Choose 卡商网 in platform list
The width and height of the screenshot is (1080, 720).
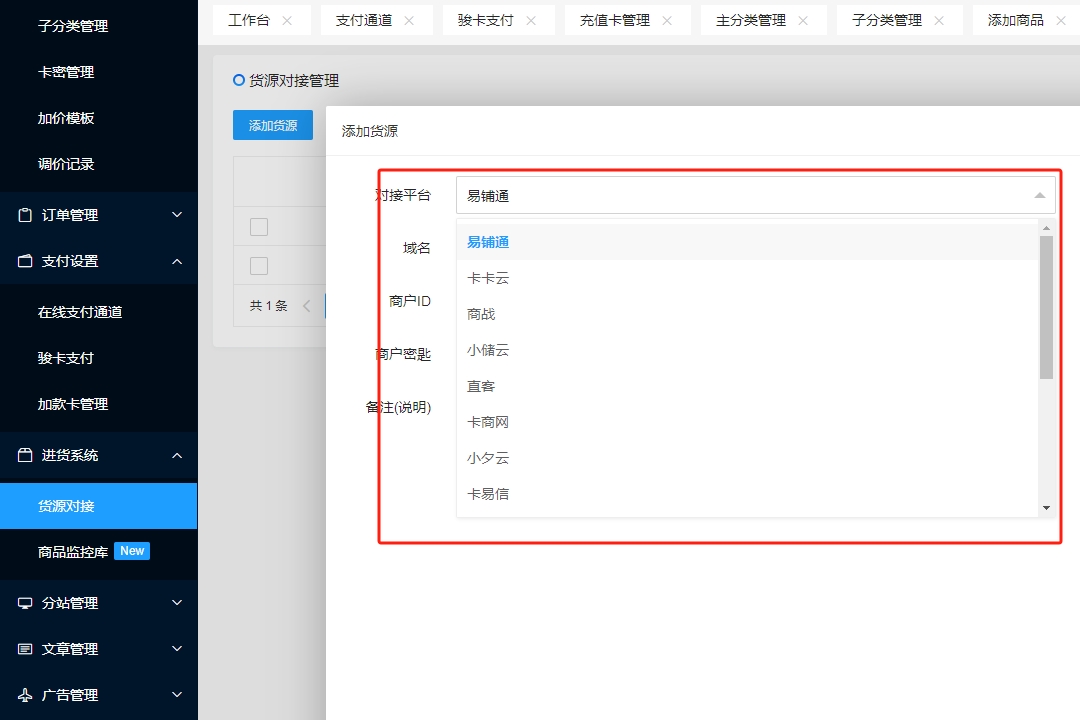(x=747, y=422)
